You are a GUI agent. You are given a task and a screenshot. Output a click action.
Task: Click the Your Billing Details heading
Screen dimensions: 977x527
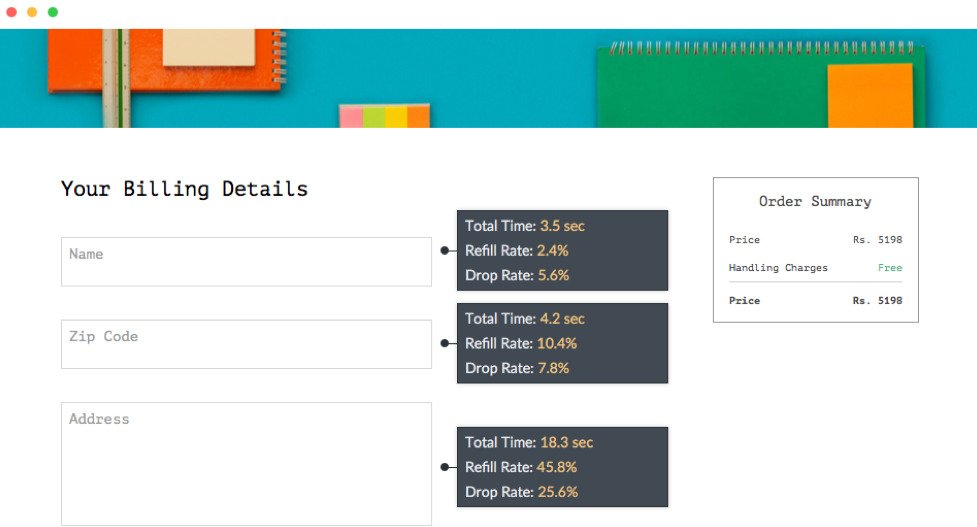[184, 189]
